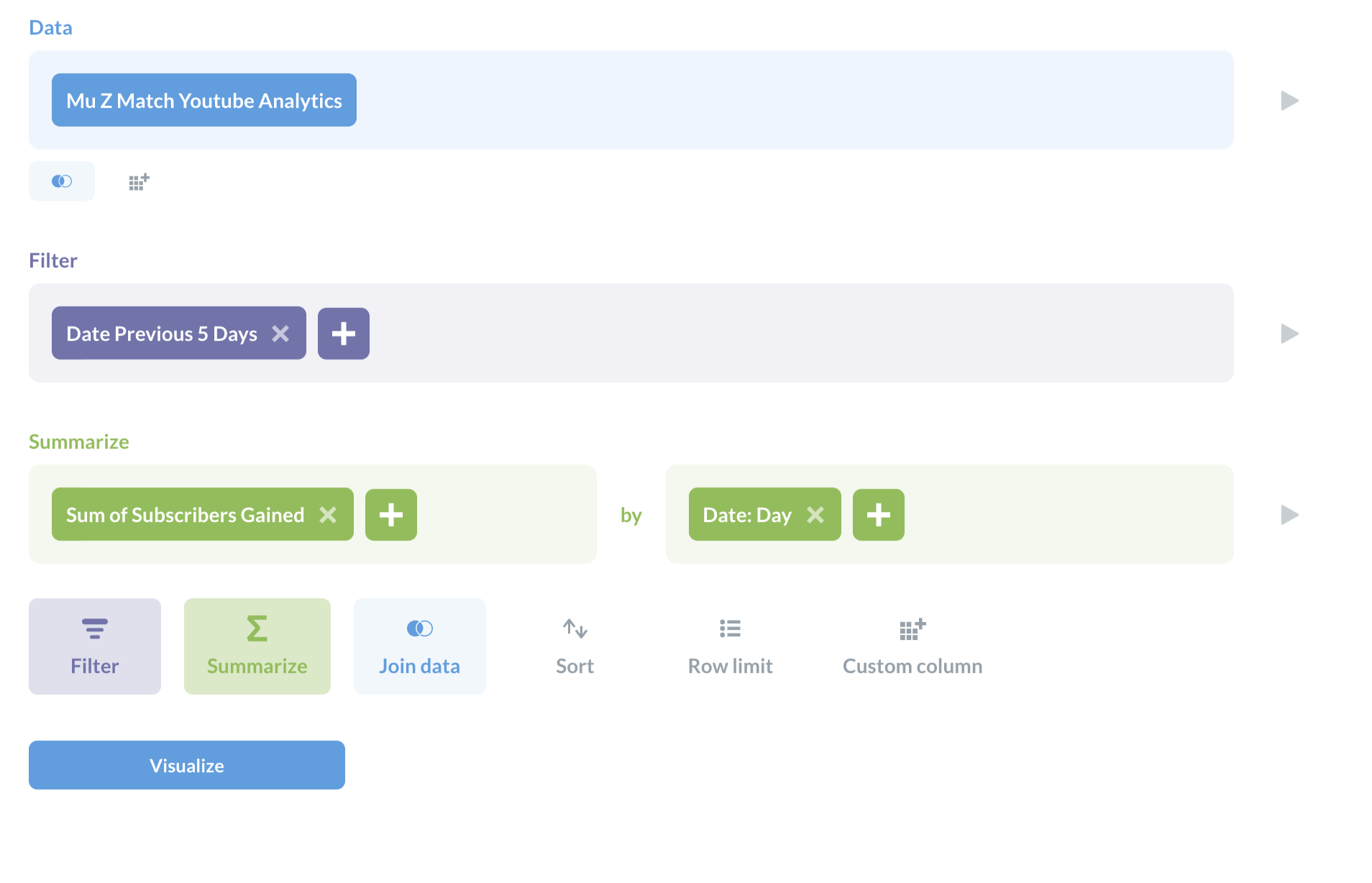
Task: Preview the Filter step results
Action: [1289, 334]
